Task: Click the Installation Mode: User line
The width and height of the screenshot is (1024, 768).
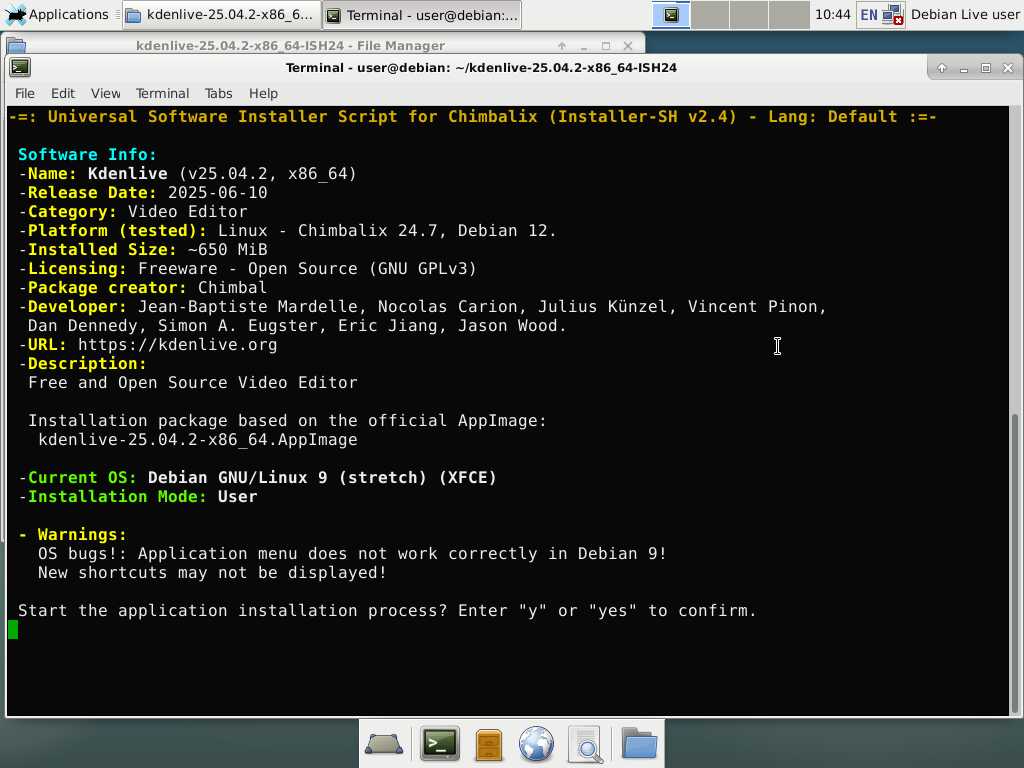Action: [x=138, y=497]
